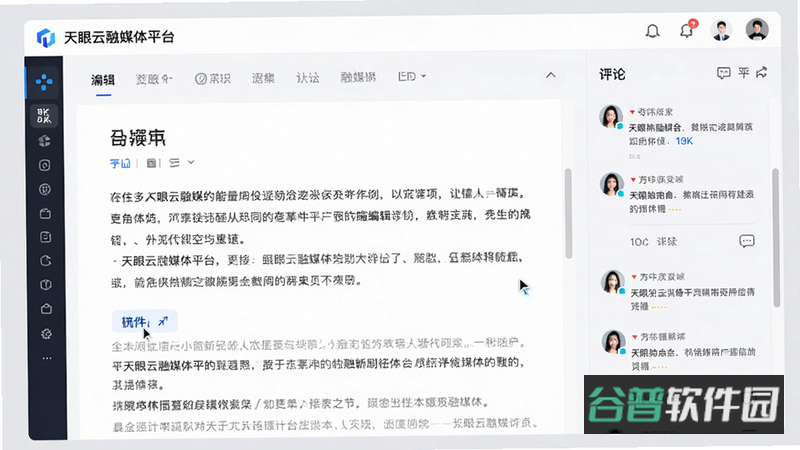This screenshot has width=800, height=450.
Task: Open the fourth commenter's avatar
Action: tap(613, 342)
